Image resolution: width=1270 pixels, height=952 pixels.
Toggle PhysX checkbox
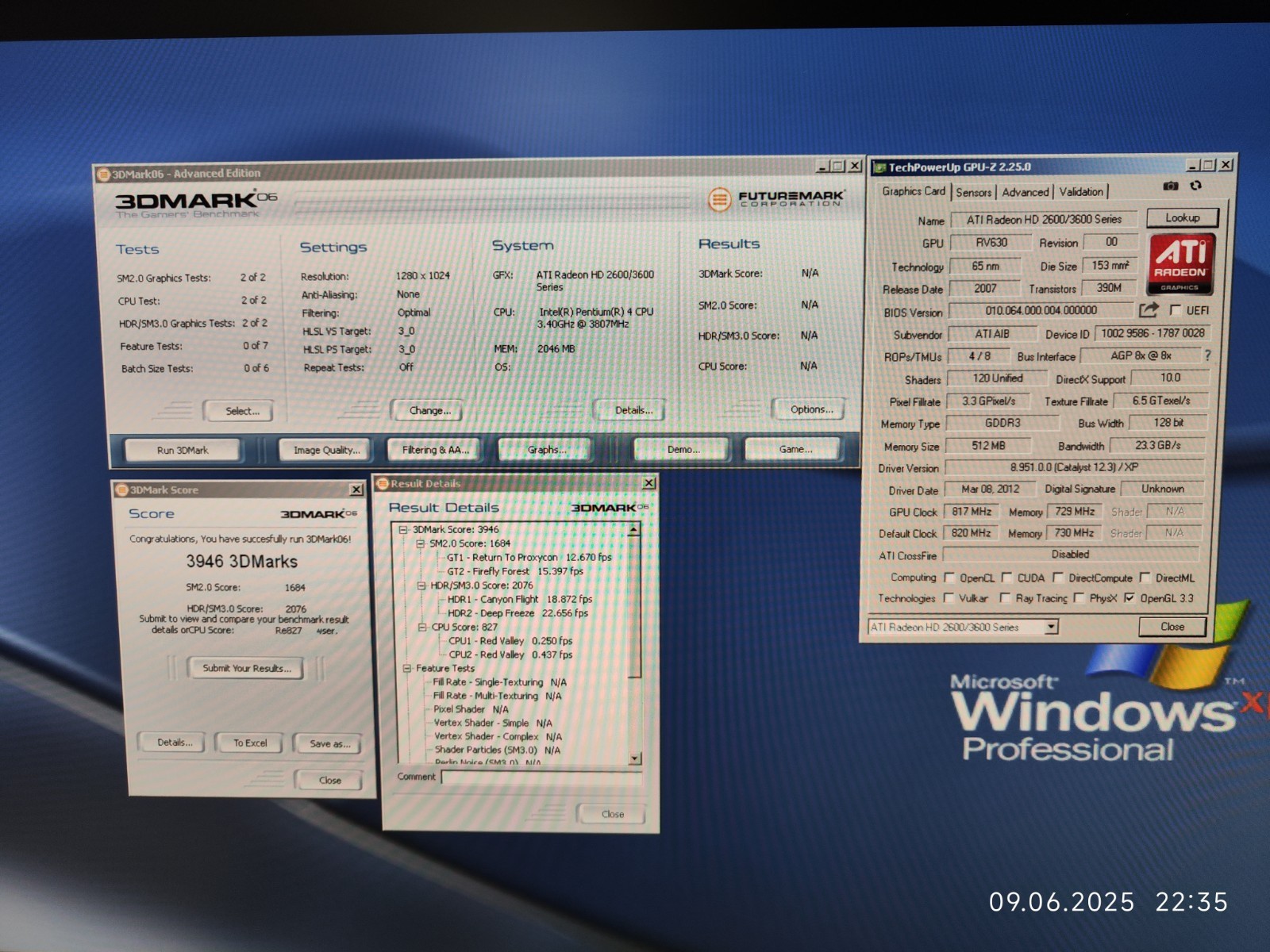click(x=1078, y=598)
